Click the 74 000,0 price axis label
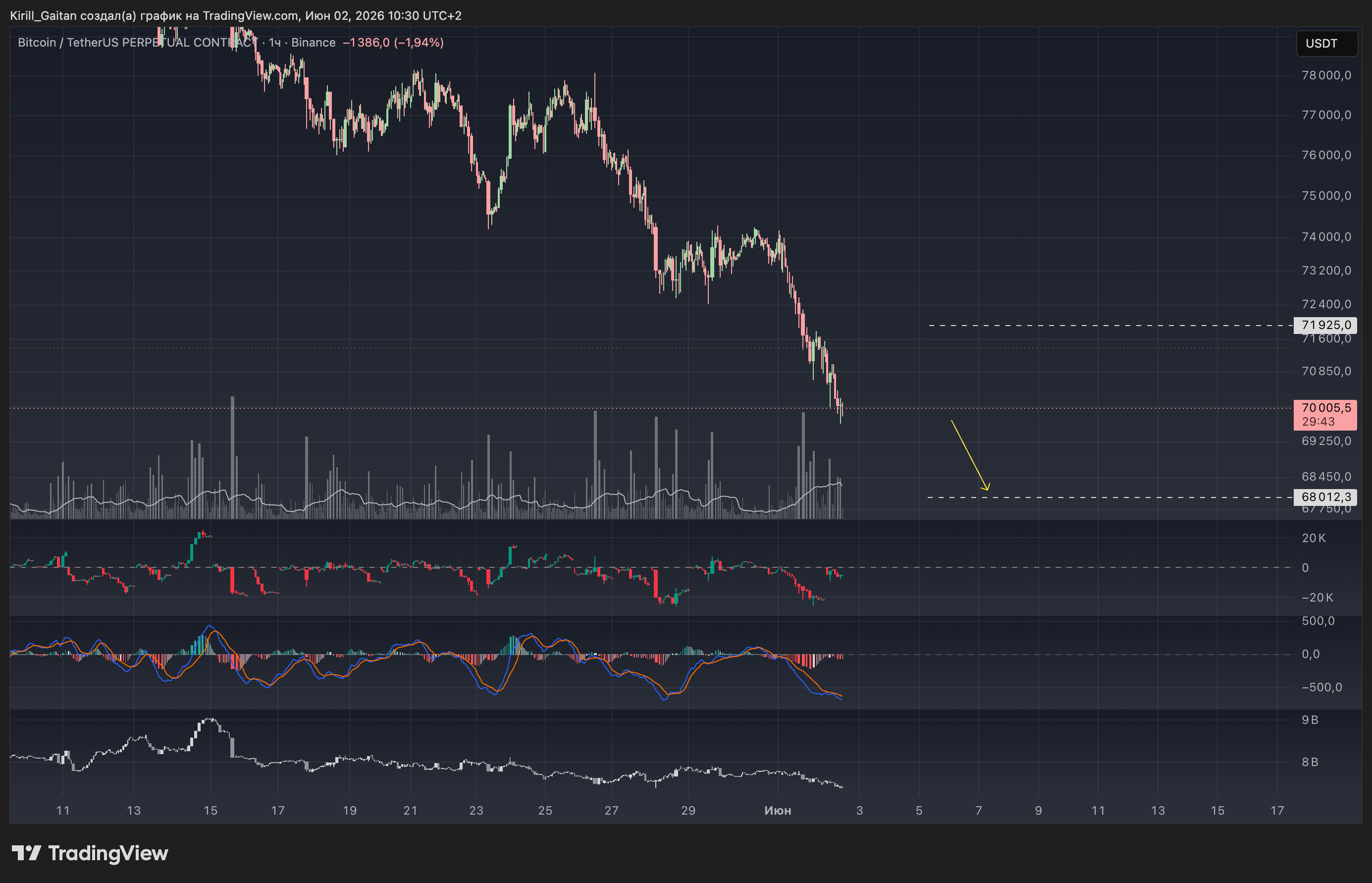 (1326, 237)
